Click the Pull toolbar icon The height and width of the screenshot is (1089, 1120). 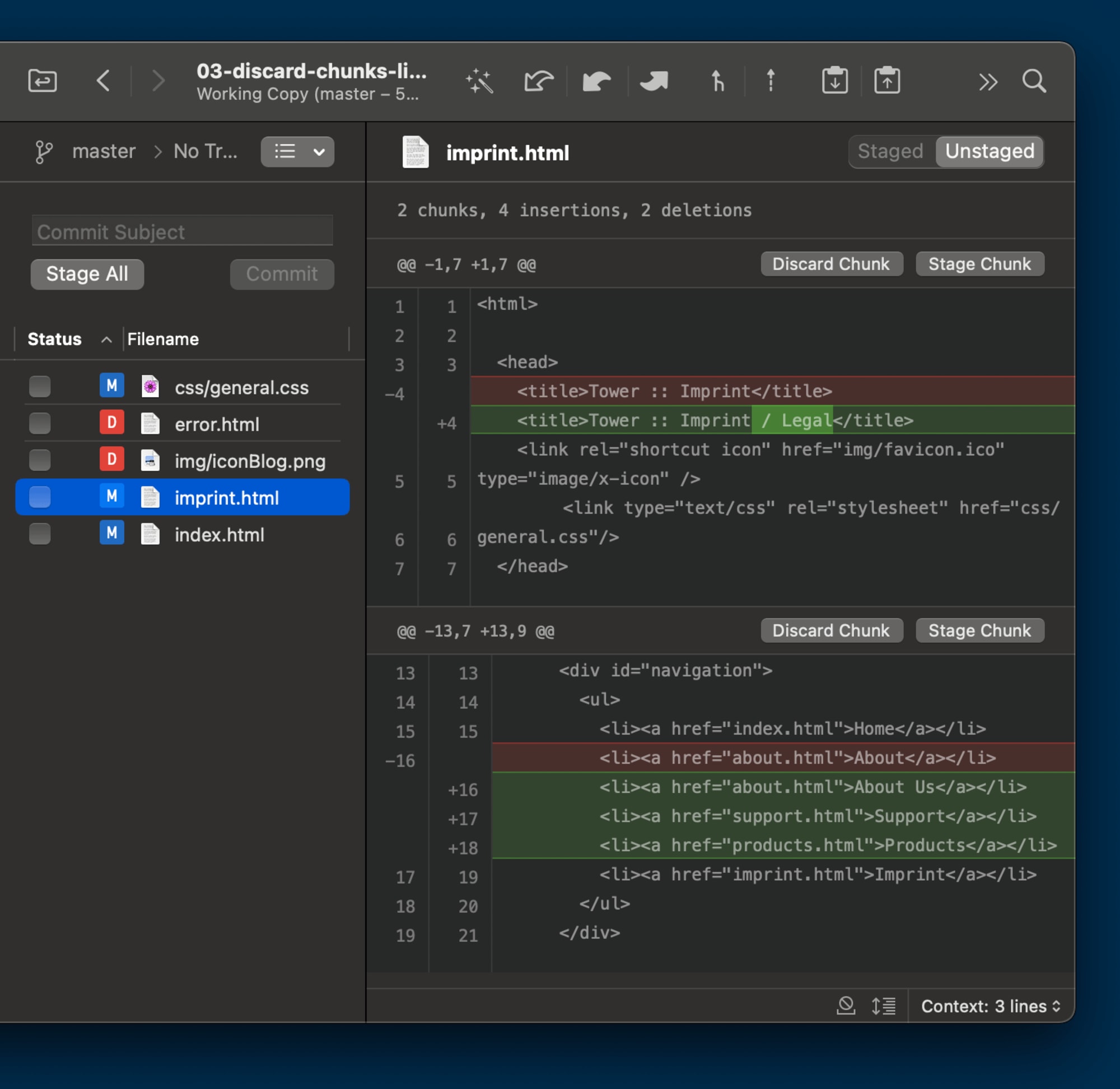(596, 81)
